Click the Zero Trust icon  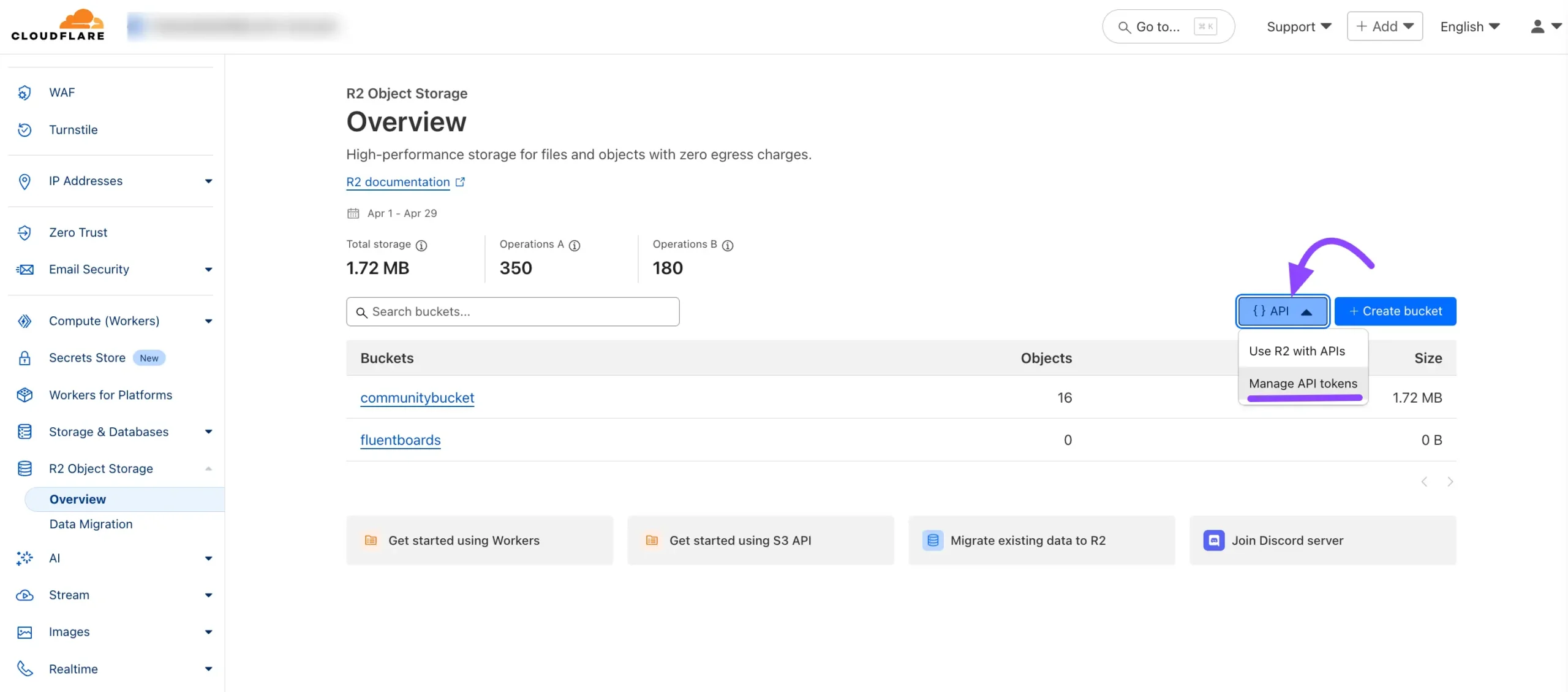click(24, 233)
